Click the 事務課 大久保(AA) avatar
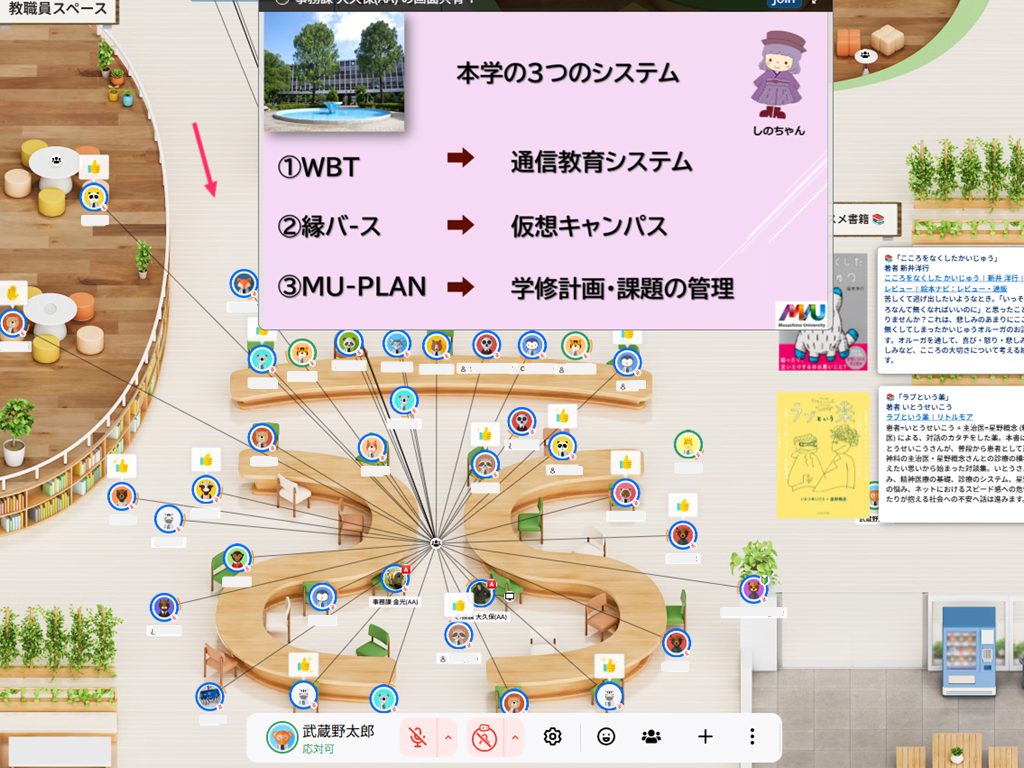1024x768 pixels. 482,593
